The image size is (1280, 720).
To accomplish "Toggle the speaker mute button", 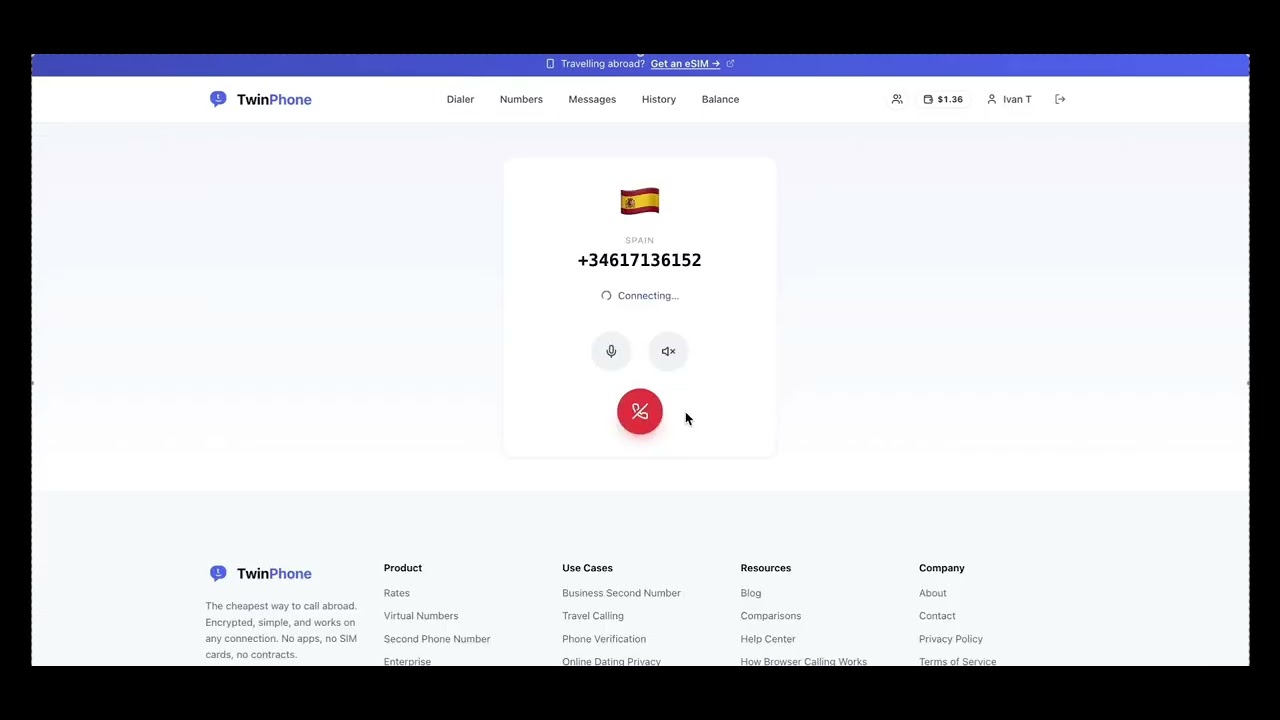I will pyautogui.click(x=668, y=351).
